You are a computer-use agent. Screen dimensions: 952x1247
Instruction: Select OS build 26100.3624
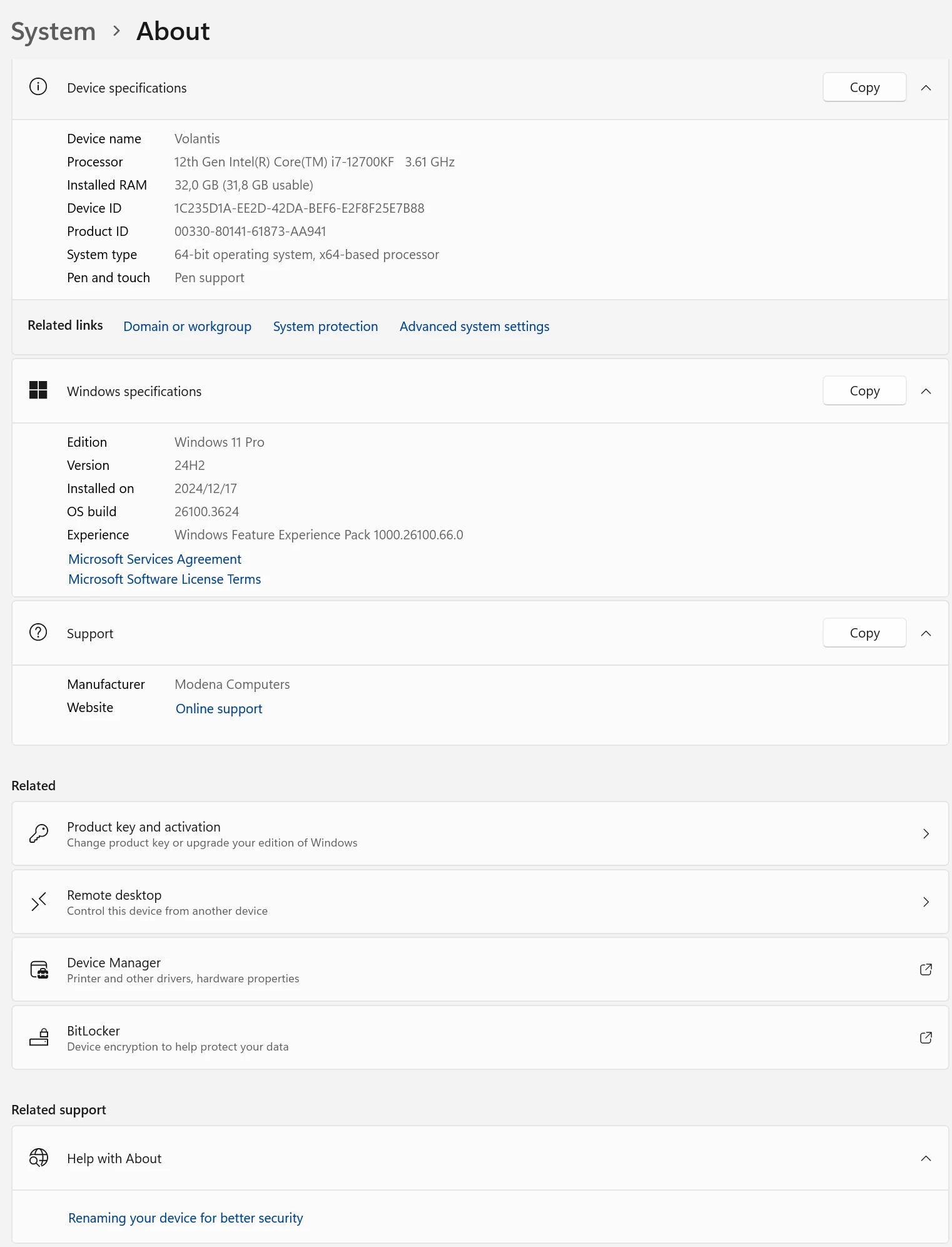click(x=206, y=512)
